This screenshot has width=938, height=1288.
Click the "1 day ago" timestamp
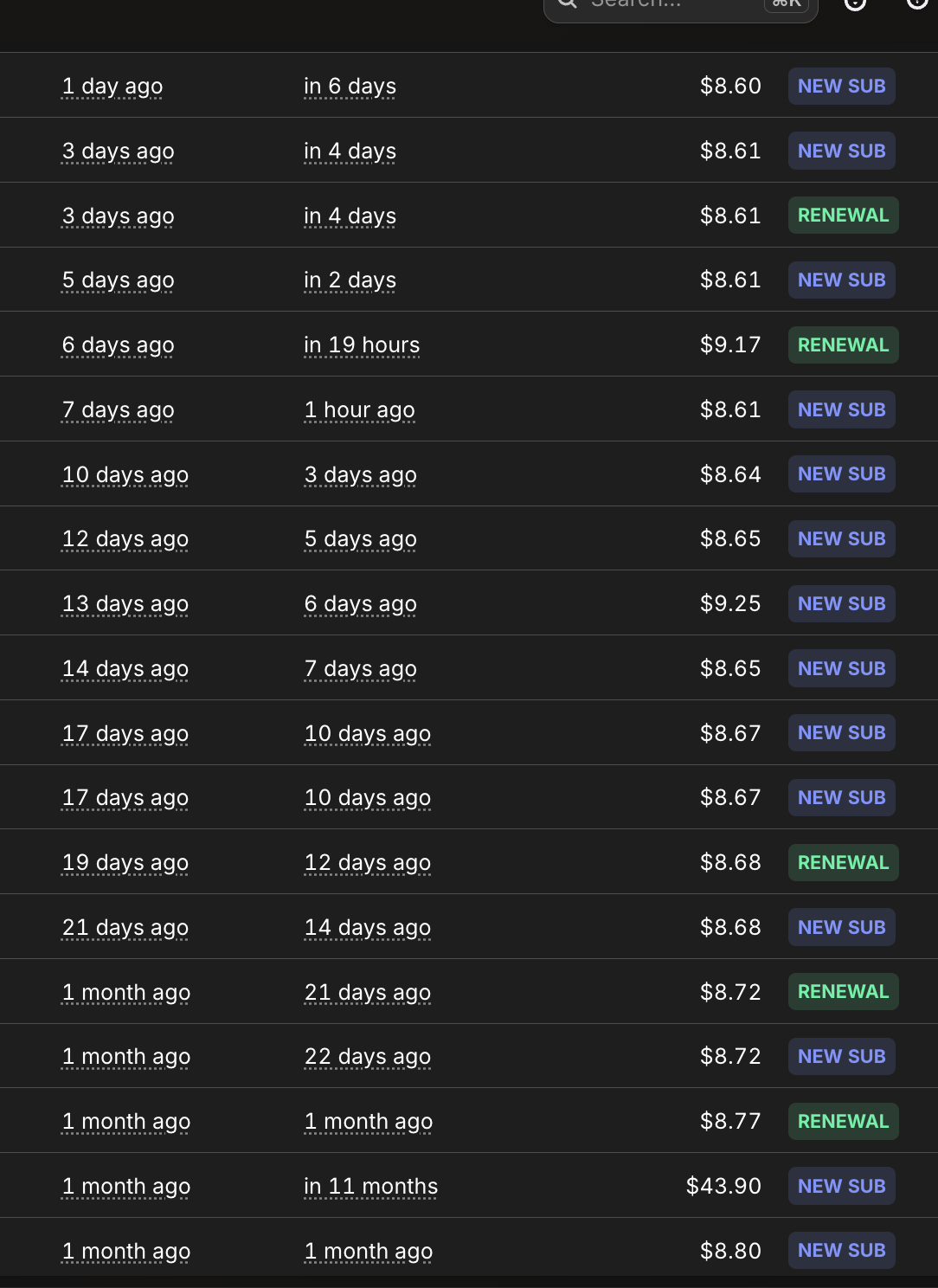(x=112, y=87)
